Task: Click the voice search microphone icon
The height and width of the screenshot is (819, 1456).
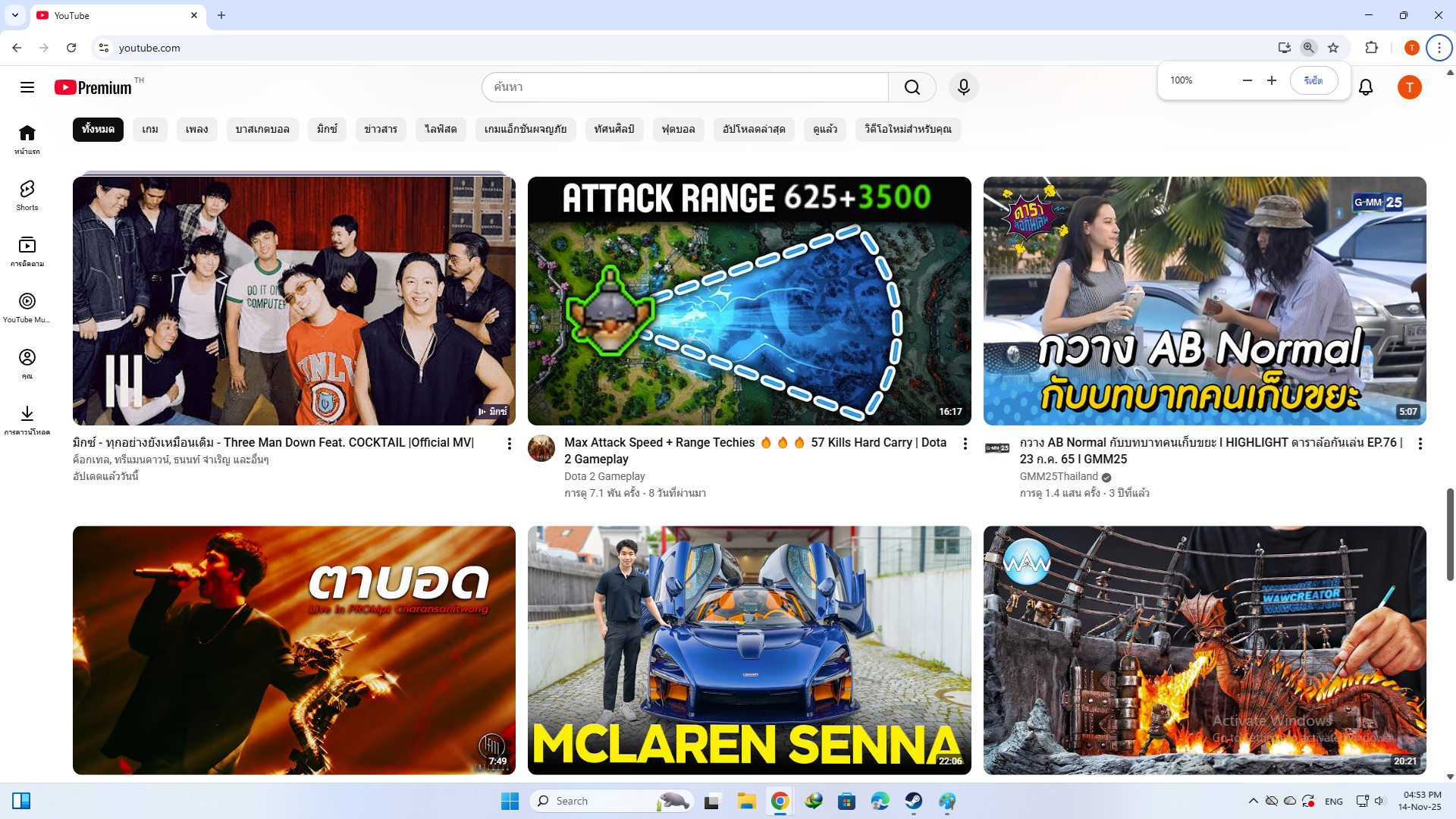Action: [963, 87]
